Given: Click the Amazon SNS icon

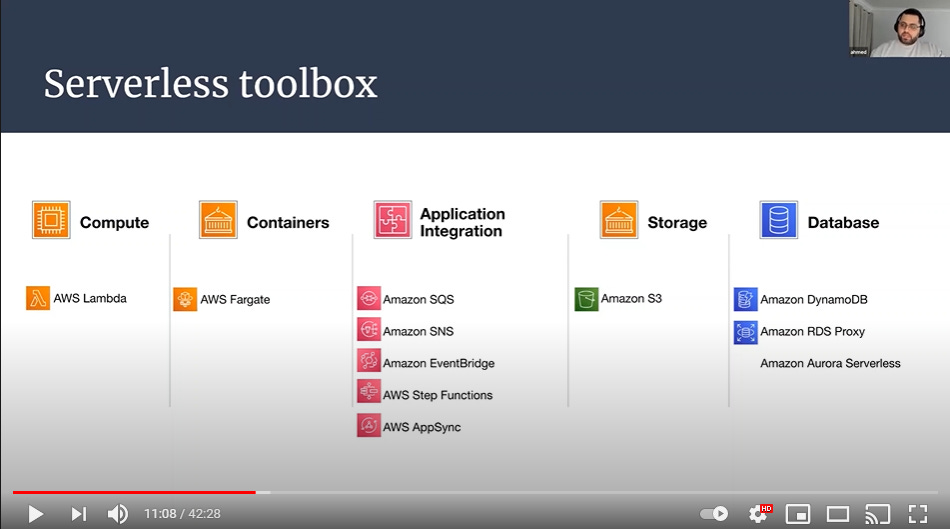Looking at the screenshot, I should [x=369, y=330].
